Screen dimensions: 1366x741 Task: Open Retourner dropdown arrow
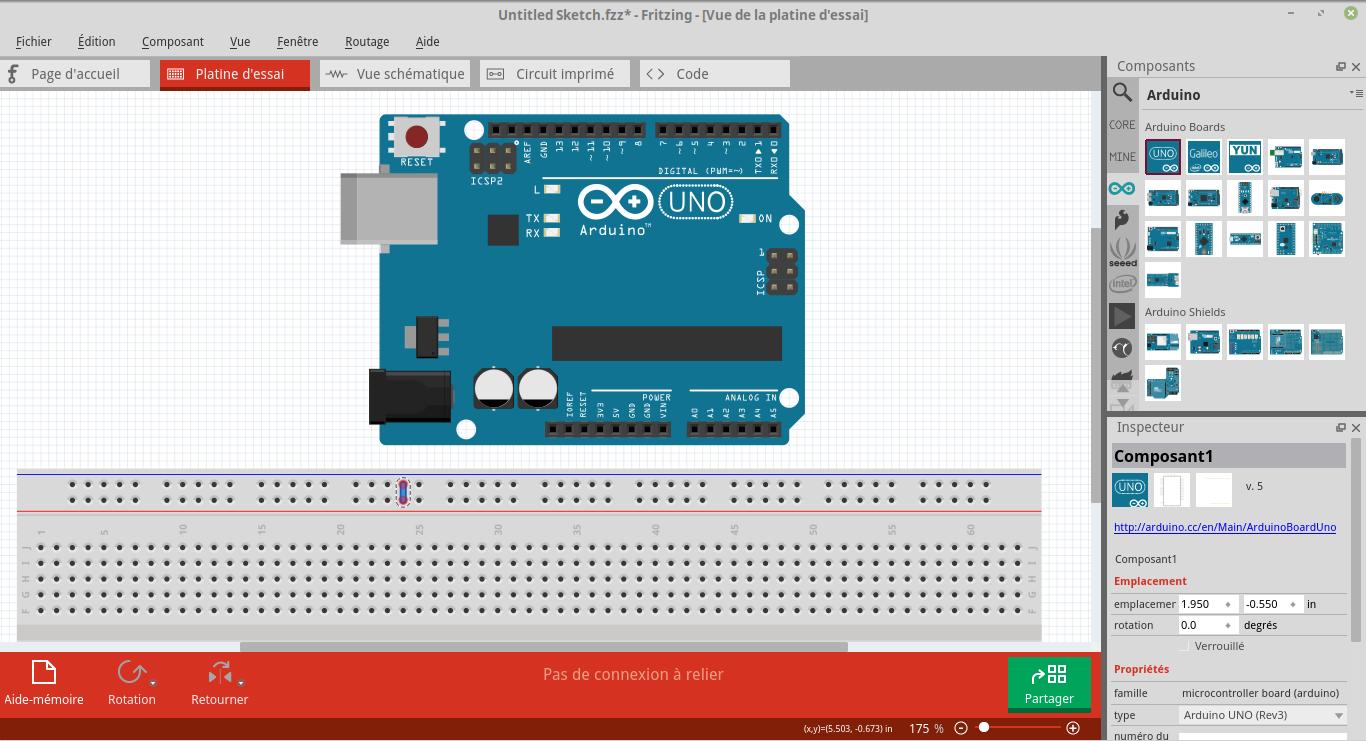[x=241, y=683]
